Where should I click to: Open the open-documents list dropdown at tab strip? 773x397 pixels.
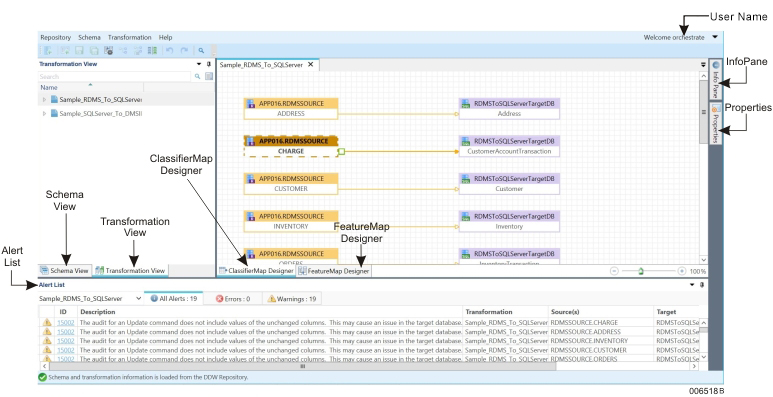coord(703,65)
